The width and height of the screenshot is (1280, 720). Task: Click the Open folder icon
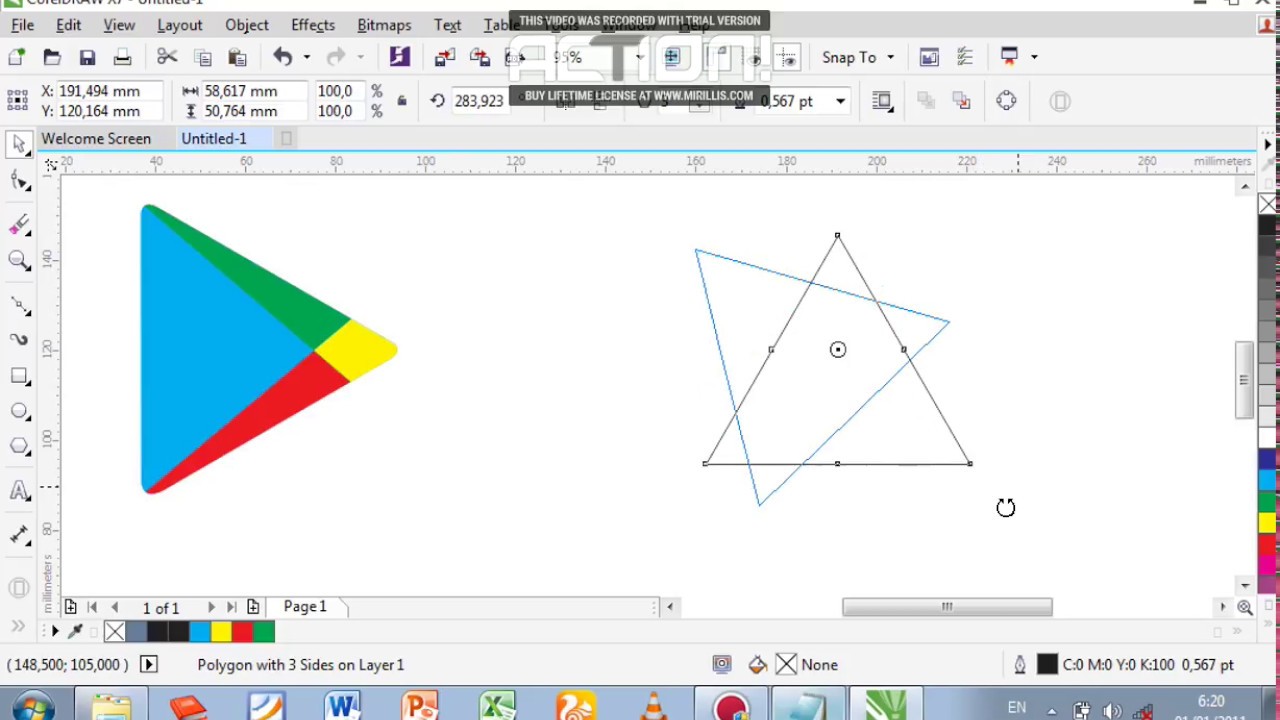click(52, 58)
